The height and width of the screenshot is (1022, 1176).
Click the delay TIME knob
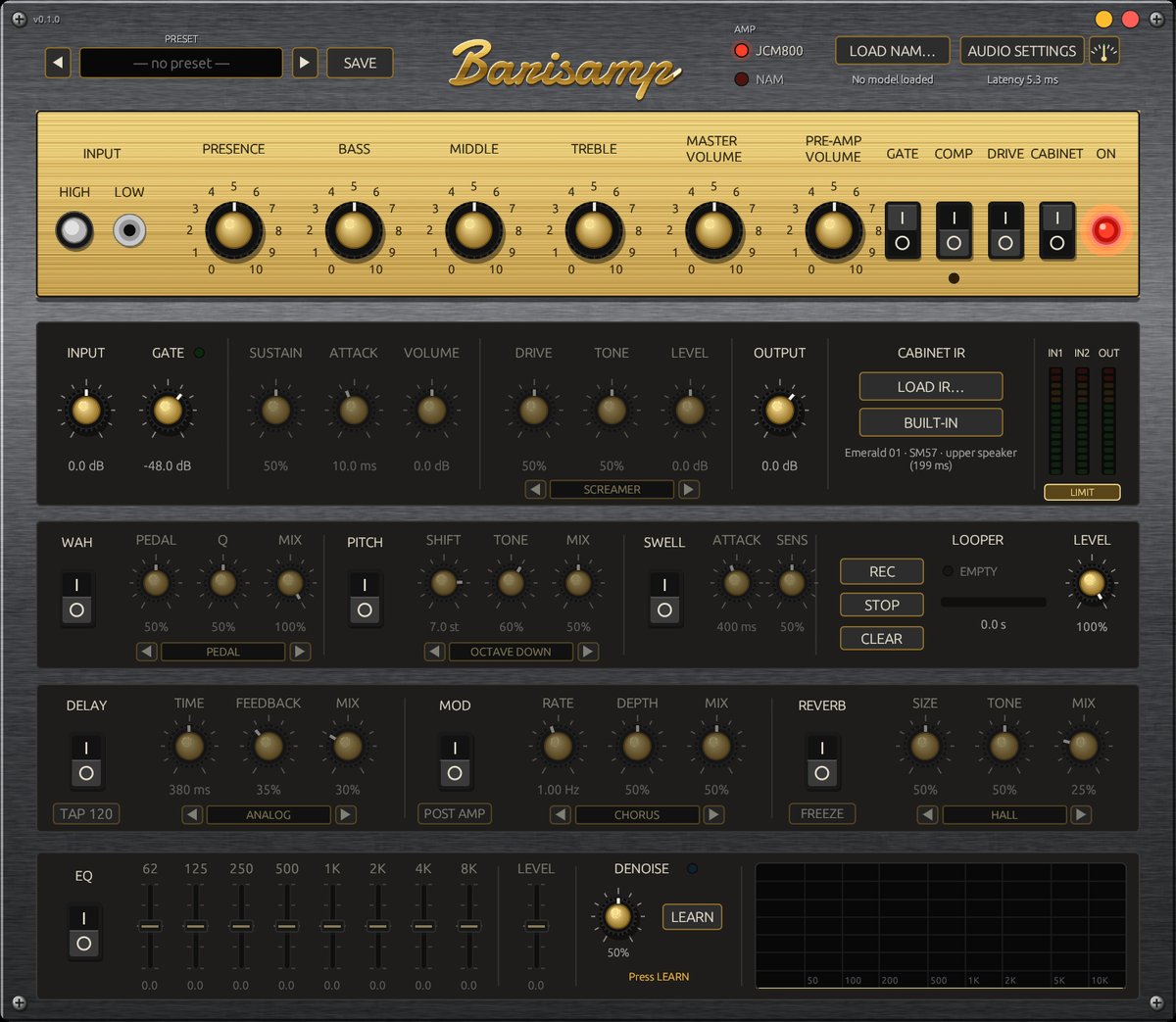pos(189,747)
